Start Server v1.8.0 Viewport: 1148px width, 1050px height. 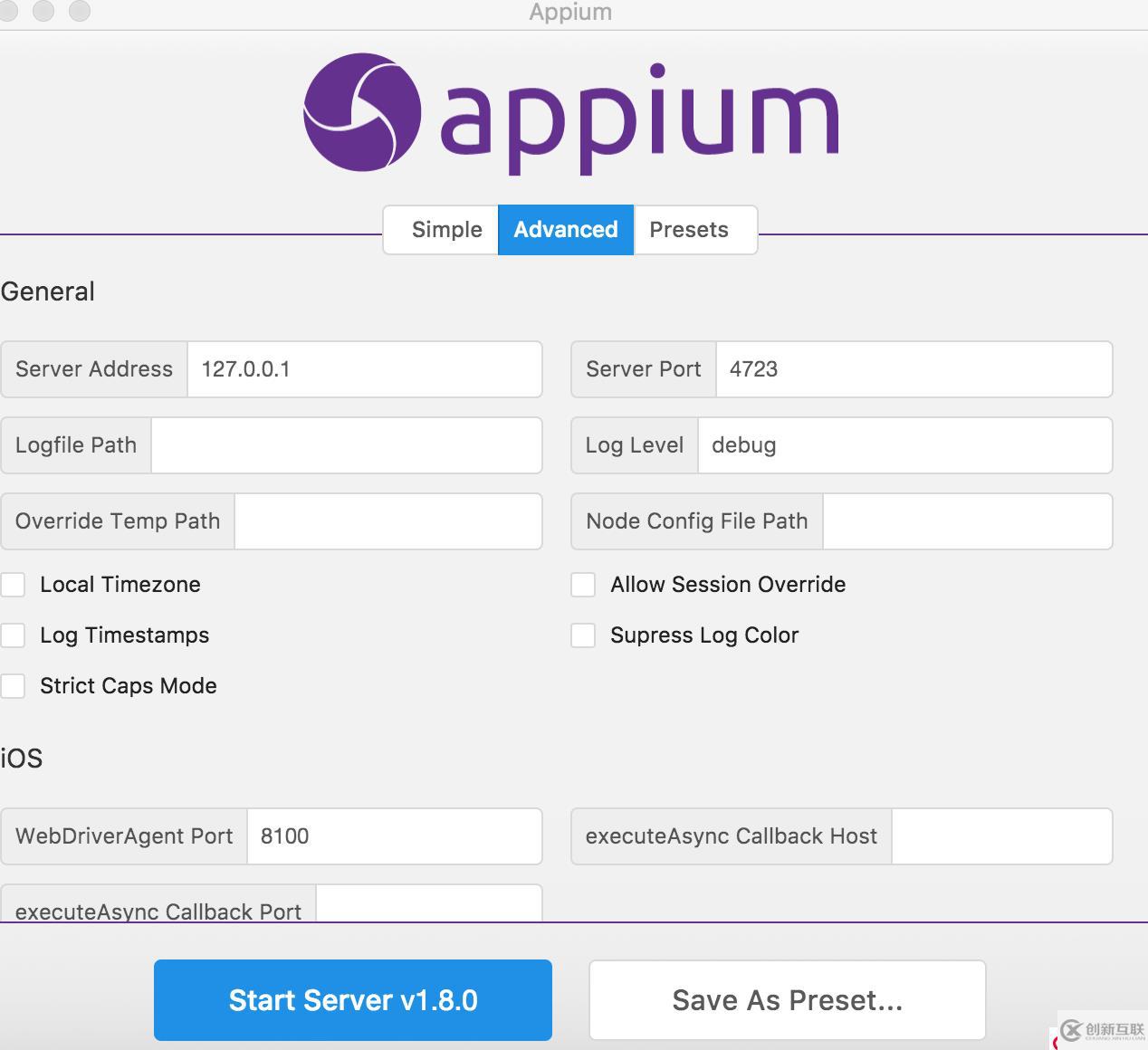[353, 1000]
